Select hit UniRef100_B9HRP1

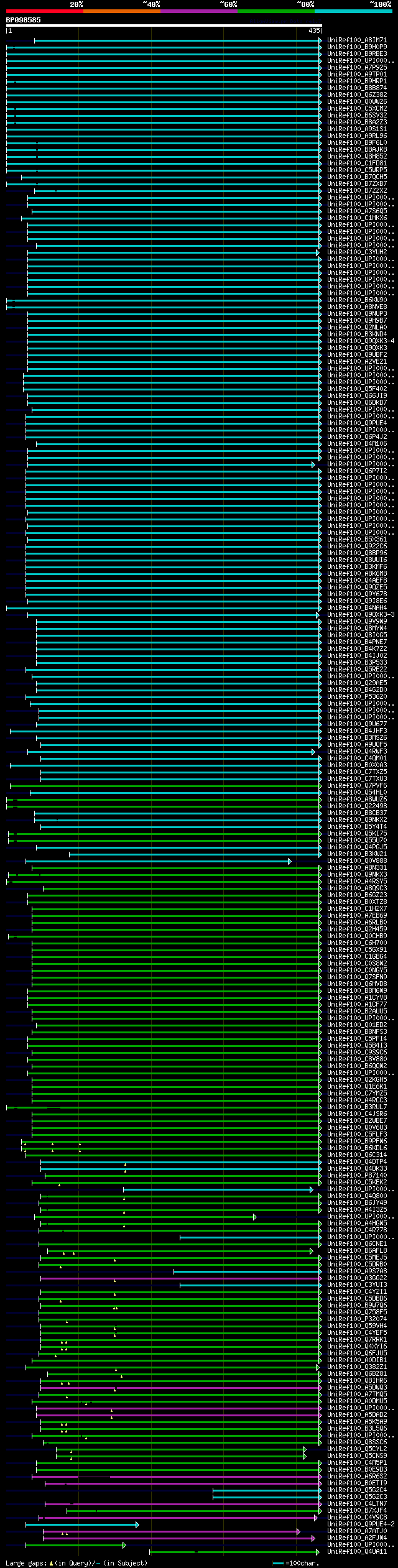pyautogui.click(x=357, y=81)
